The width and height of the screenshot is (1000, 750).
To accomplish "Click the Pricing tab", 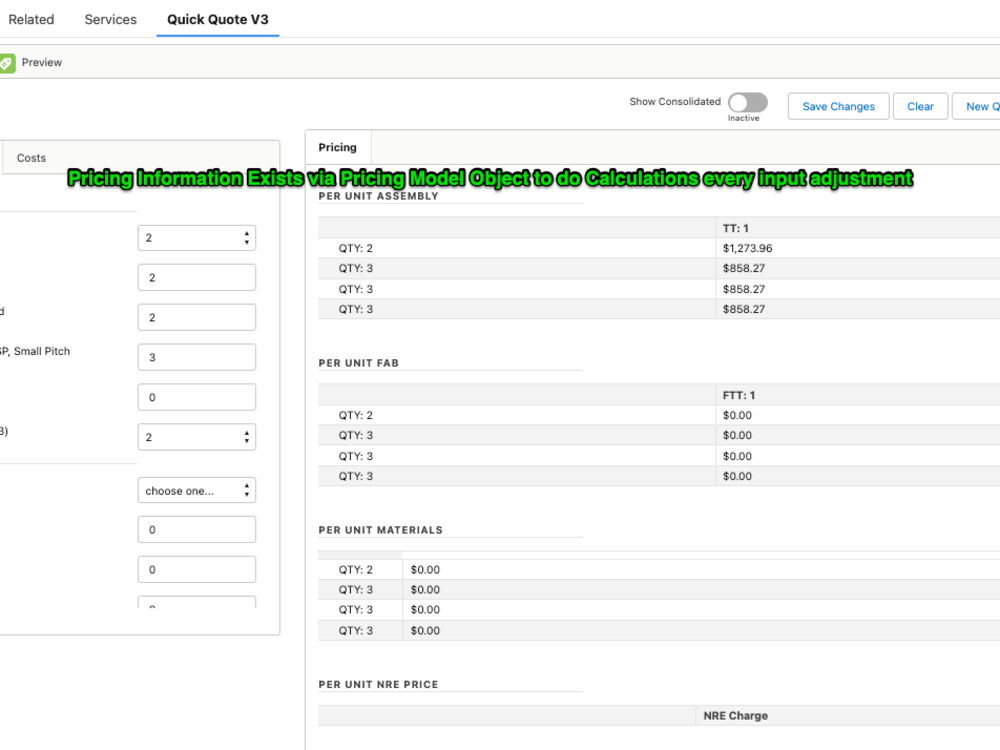I will [x=337, y=147].
